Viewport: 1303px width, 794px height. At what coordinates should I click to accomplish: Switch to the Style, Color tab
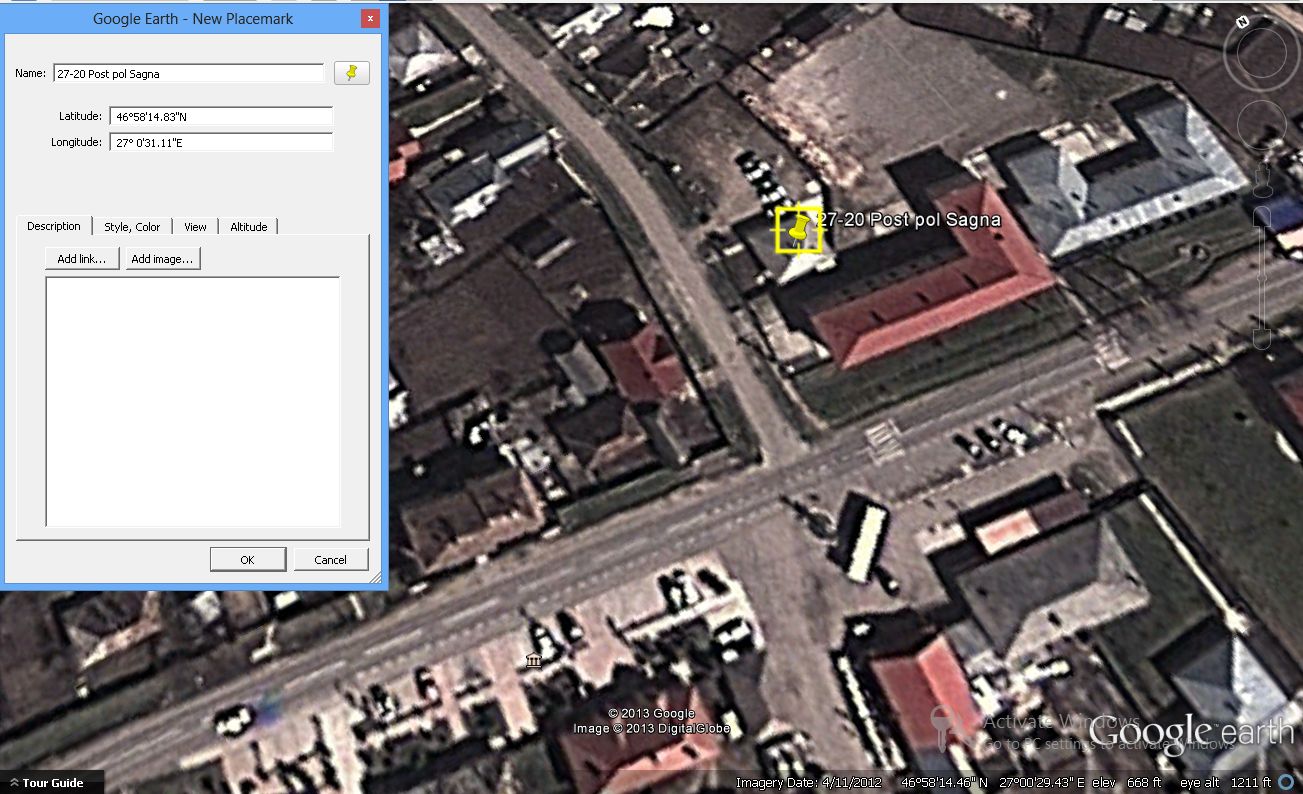coord(132,227)
